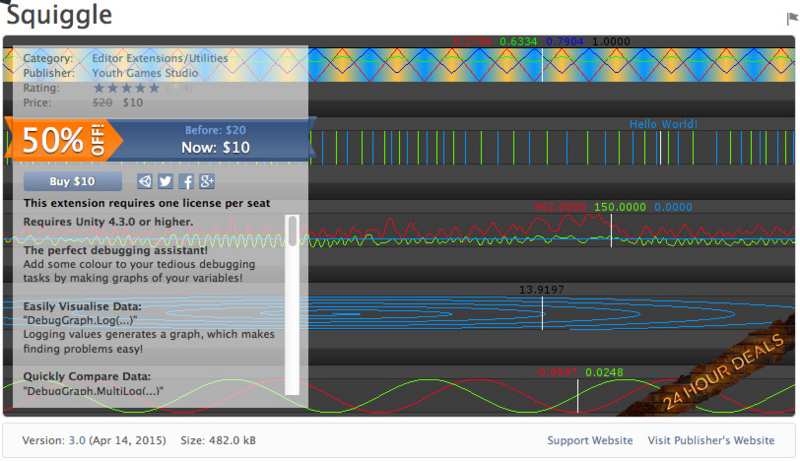800x461 pixels.
Task: Click the 13.9197 graph value
Action: click(x=541, y=290)
